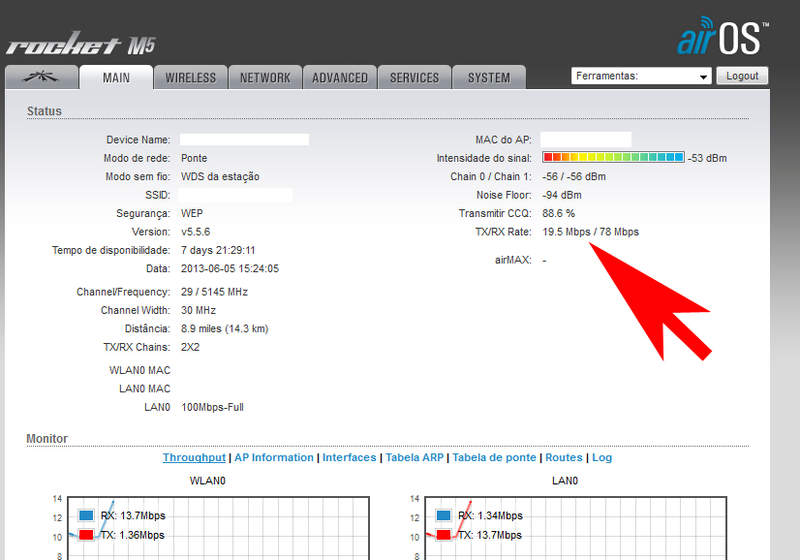Click the 'LAN0' graph title
The width and height of the screenshot is (800, 560).
(x=565, y=480)
